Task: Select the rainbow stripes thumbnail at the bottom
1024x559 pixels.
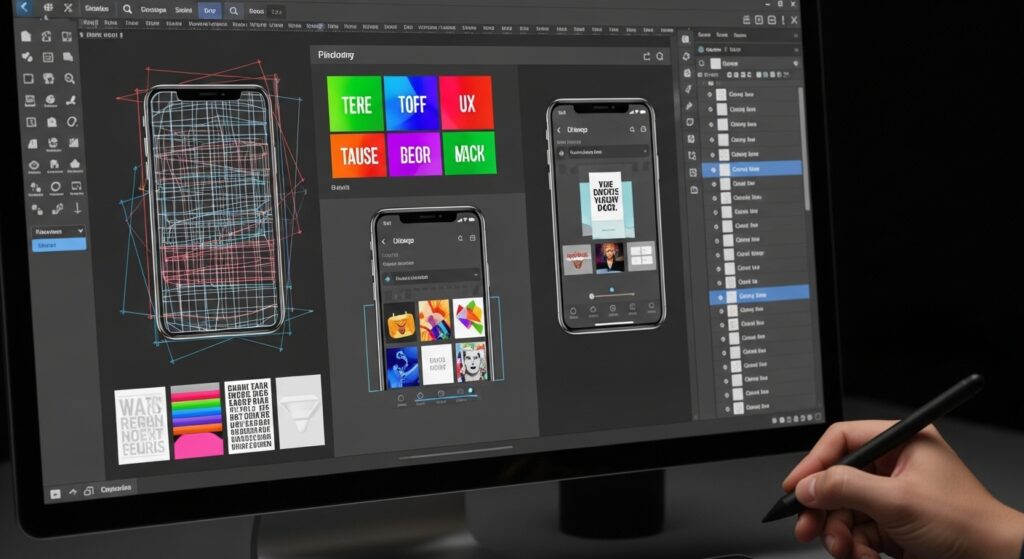Action: pyautogui.click(x=196, y=419)
